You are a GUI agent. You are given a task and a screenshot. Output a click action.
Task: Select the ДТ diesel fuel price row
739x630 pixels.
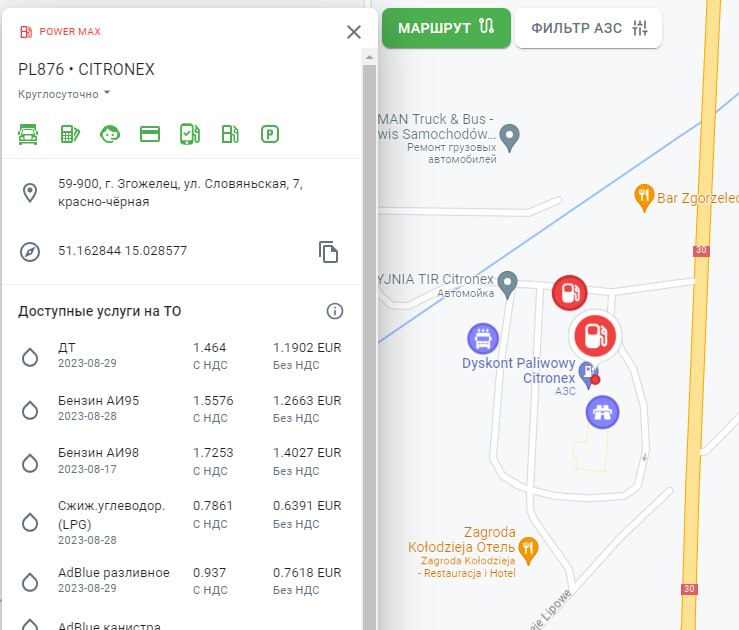[x=180, y=354]
